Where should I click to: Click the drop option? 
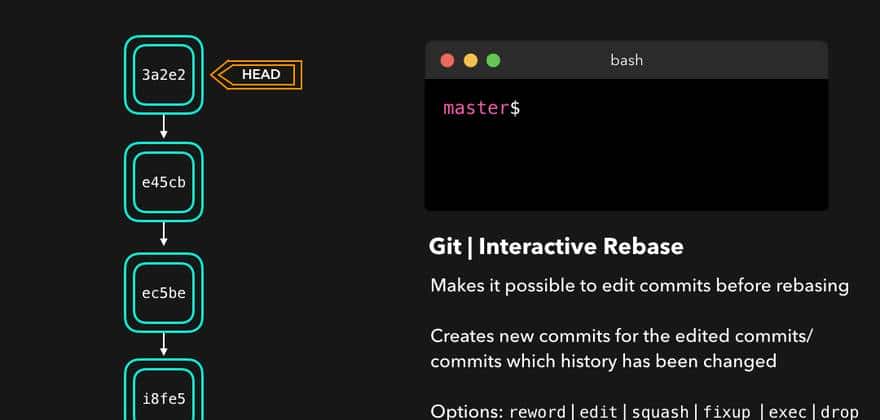tap(840, 411)
